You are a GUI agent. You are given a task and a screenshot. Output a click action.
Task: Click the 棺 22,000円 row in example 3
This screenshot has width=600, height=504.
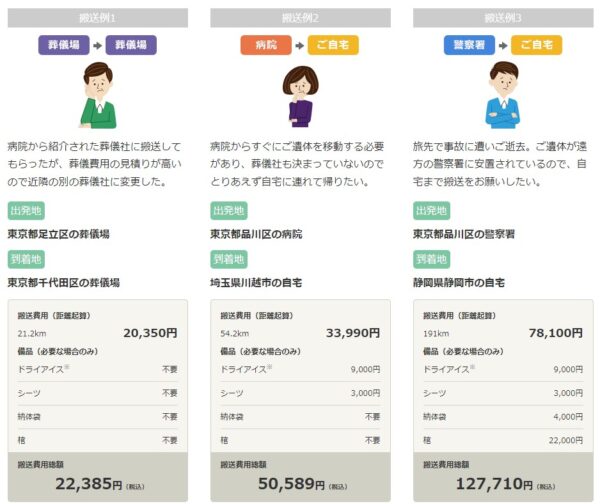501,439
